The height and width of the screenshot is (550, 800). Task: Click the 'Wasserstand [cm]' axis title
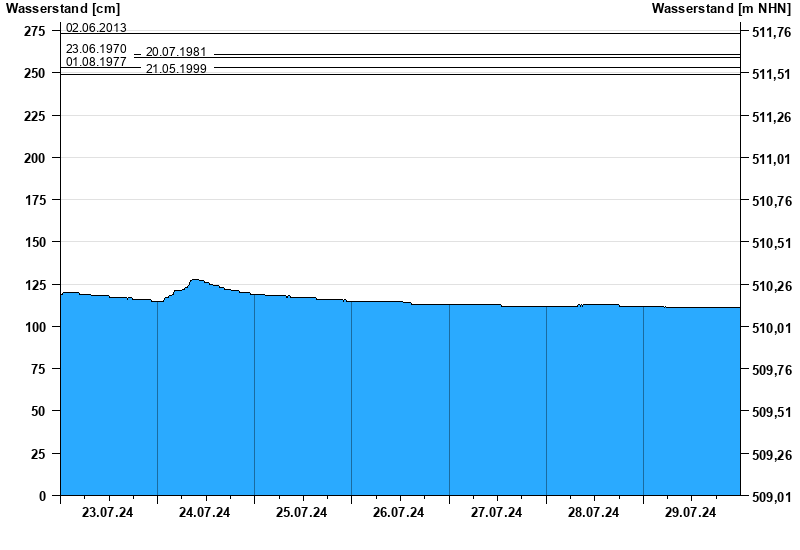62,9
